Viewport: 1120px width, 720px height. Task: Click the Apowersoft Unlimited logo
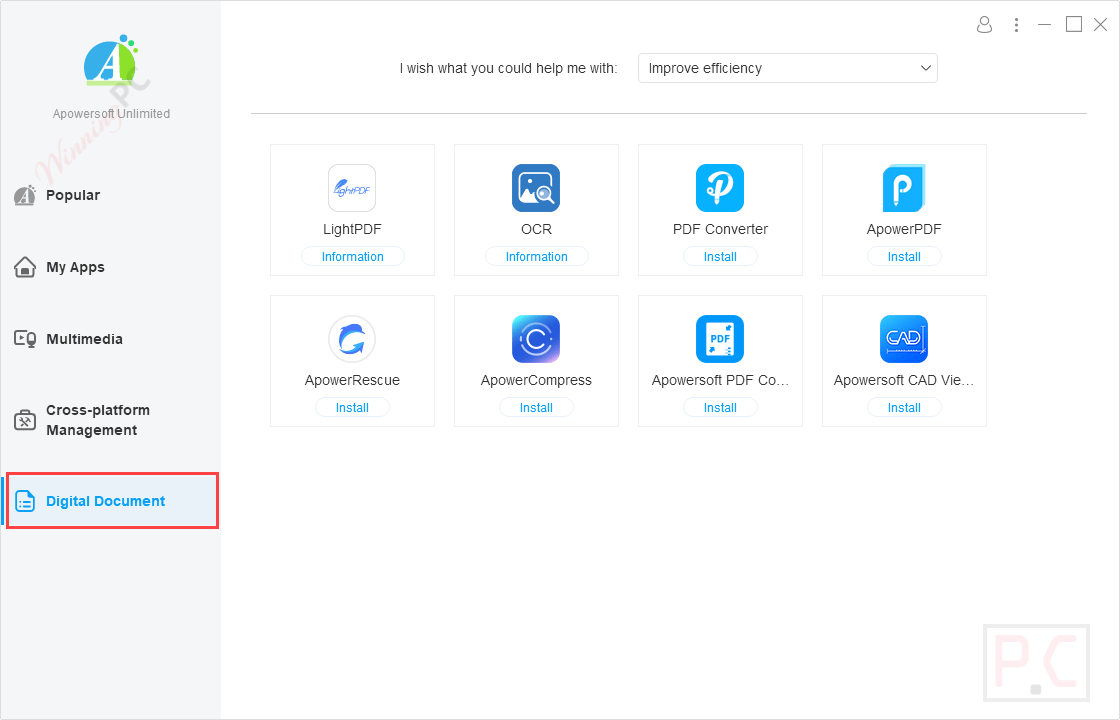[x=111, y=65]
